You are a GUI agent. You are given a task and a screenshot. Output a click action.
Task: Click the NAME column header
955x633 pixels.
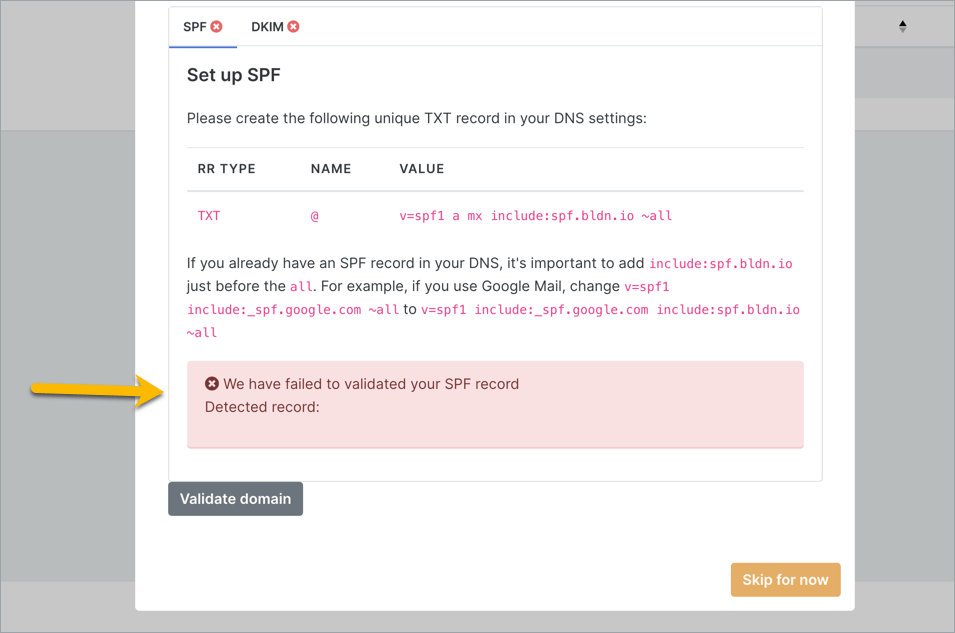(331, 169)
